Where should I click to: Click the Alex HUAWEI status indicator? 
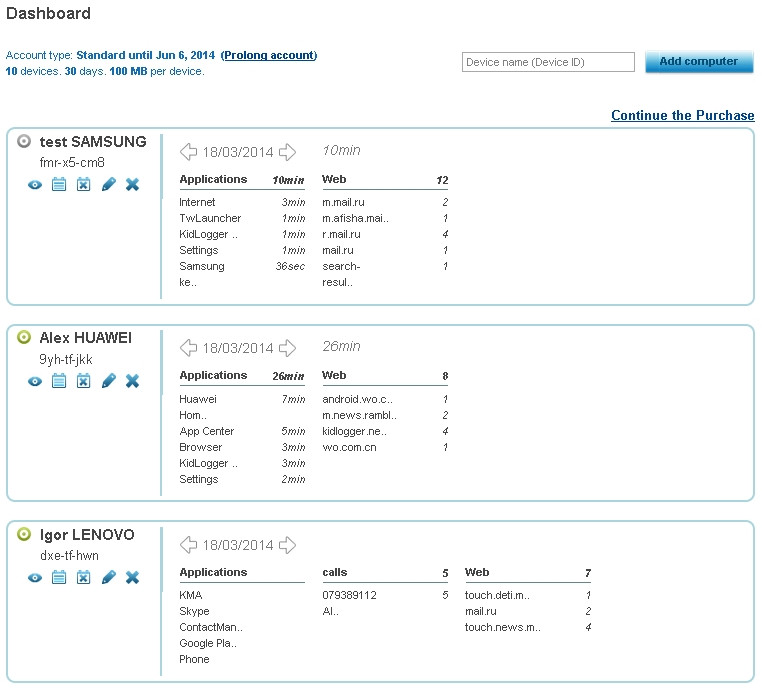[x=25, y=338]
